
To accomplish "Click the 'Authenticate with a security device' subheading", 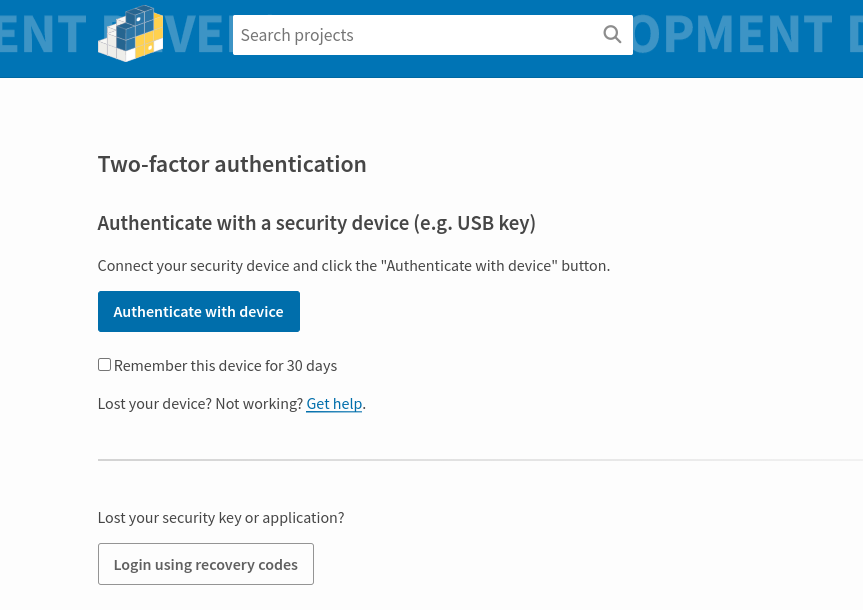I will click(316, 223).
